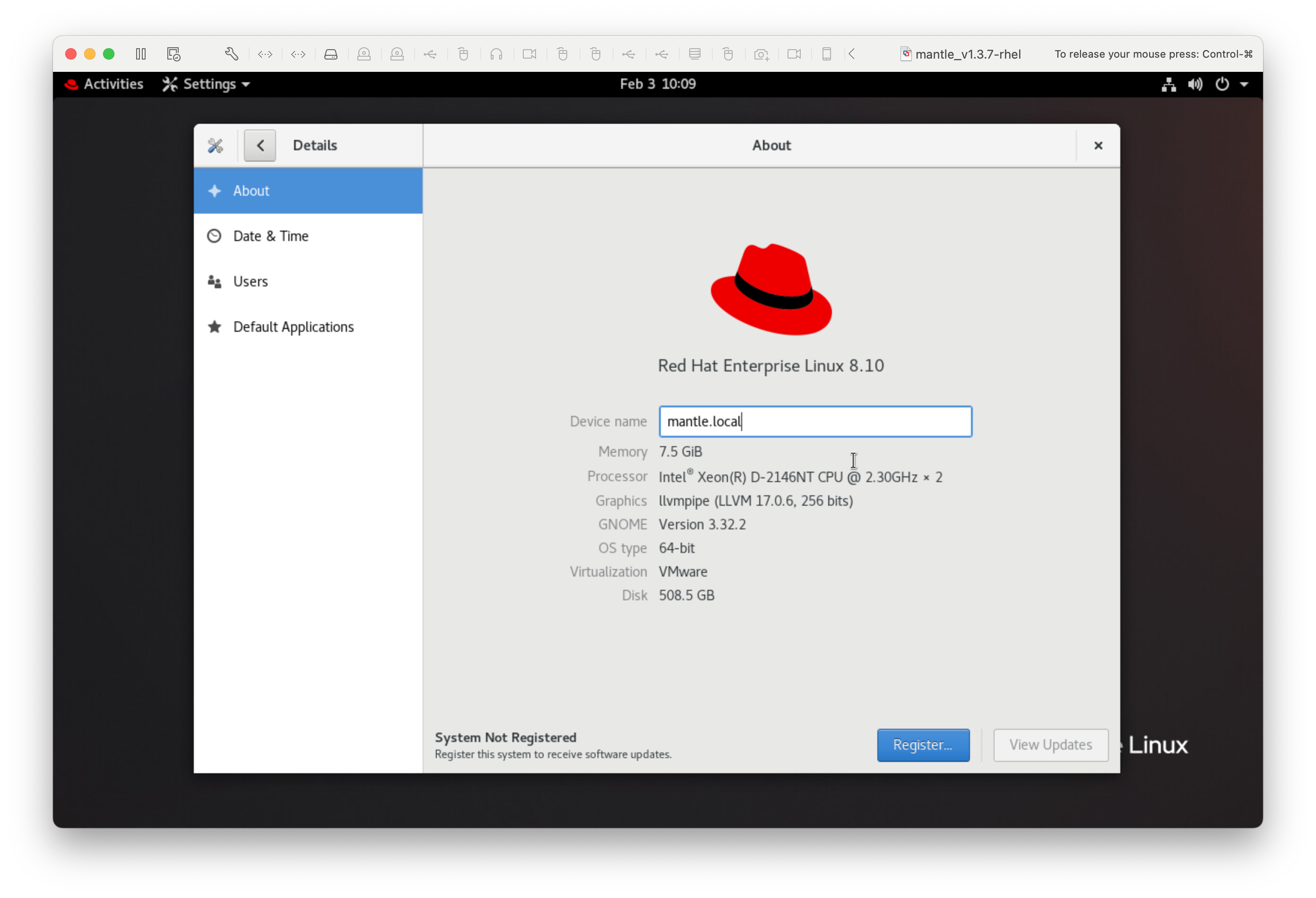1316x898 pixels.
Task: Click the hard disk device icon in the toolbar
Action: pyautogui.click(x=331, y=54)
